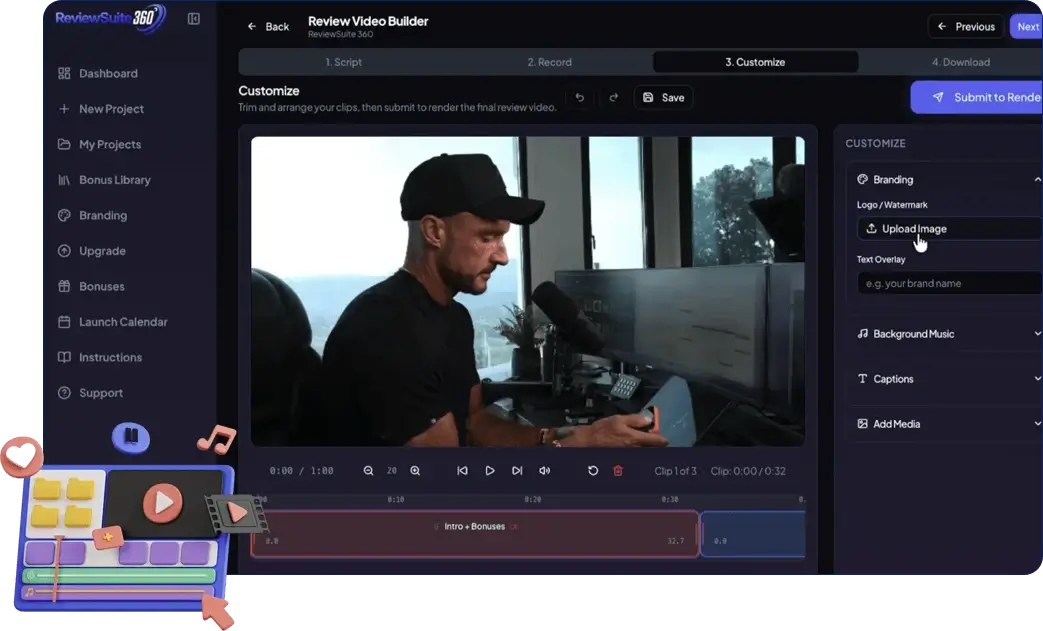1043x631 pixels.
Task: Click the 0:00 / 1:00 time display
Action: [x=301, y=471]
